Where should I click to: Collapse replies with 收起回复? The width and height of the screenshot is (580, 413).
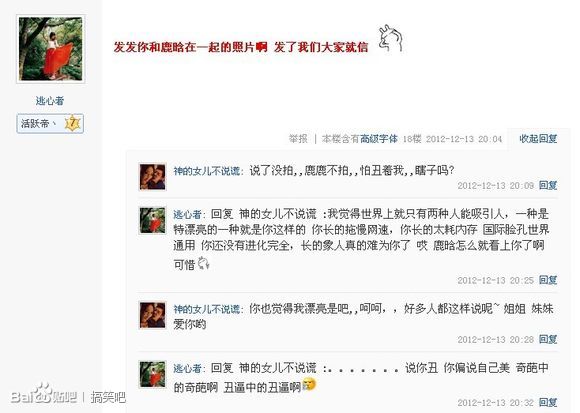pos(538,139)
